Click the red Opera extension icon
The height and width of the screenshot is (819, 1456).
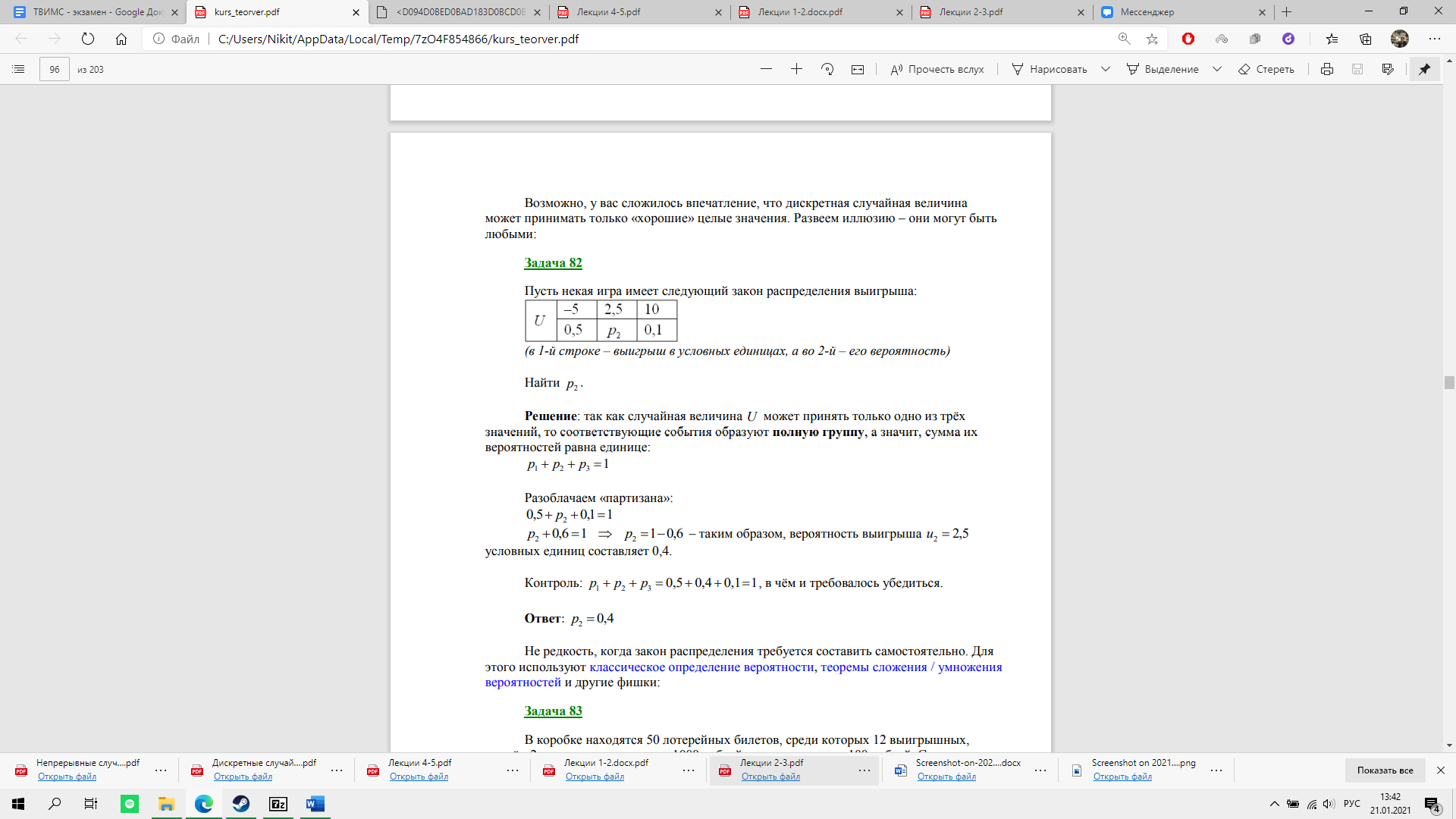click(1188, 39)
